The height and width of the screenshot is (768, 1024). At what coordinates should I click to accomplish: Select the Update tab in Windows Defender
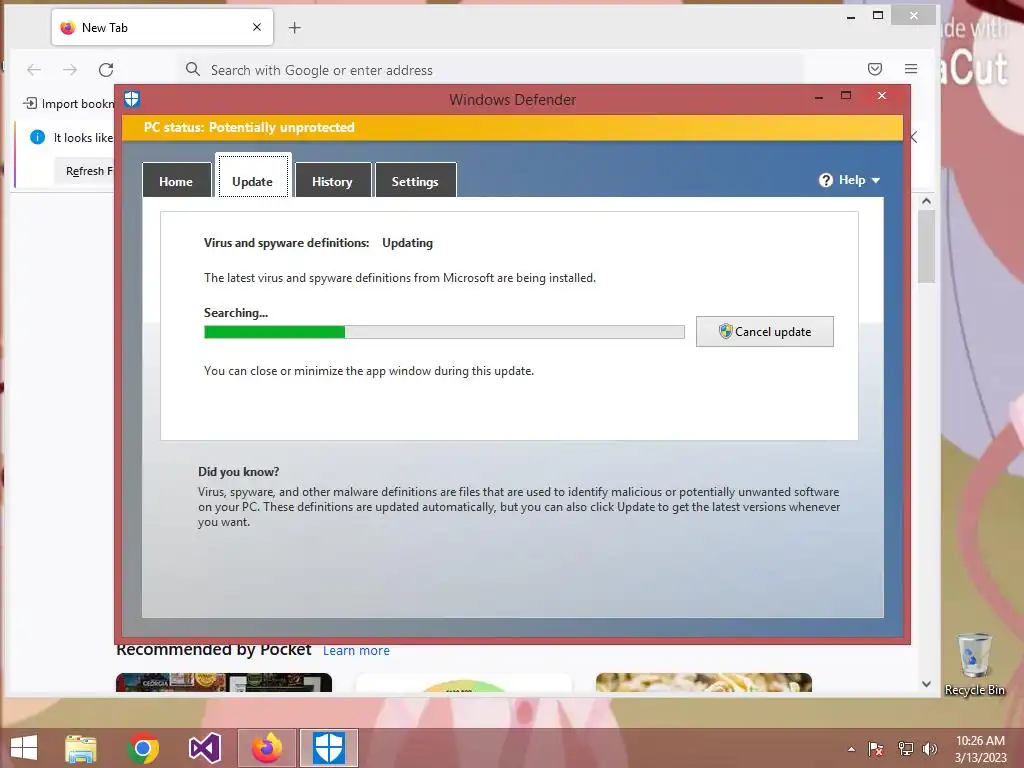pyautogui.click(x=253, y=176)
